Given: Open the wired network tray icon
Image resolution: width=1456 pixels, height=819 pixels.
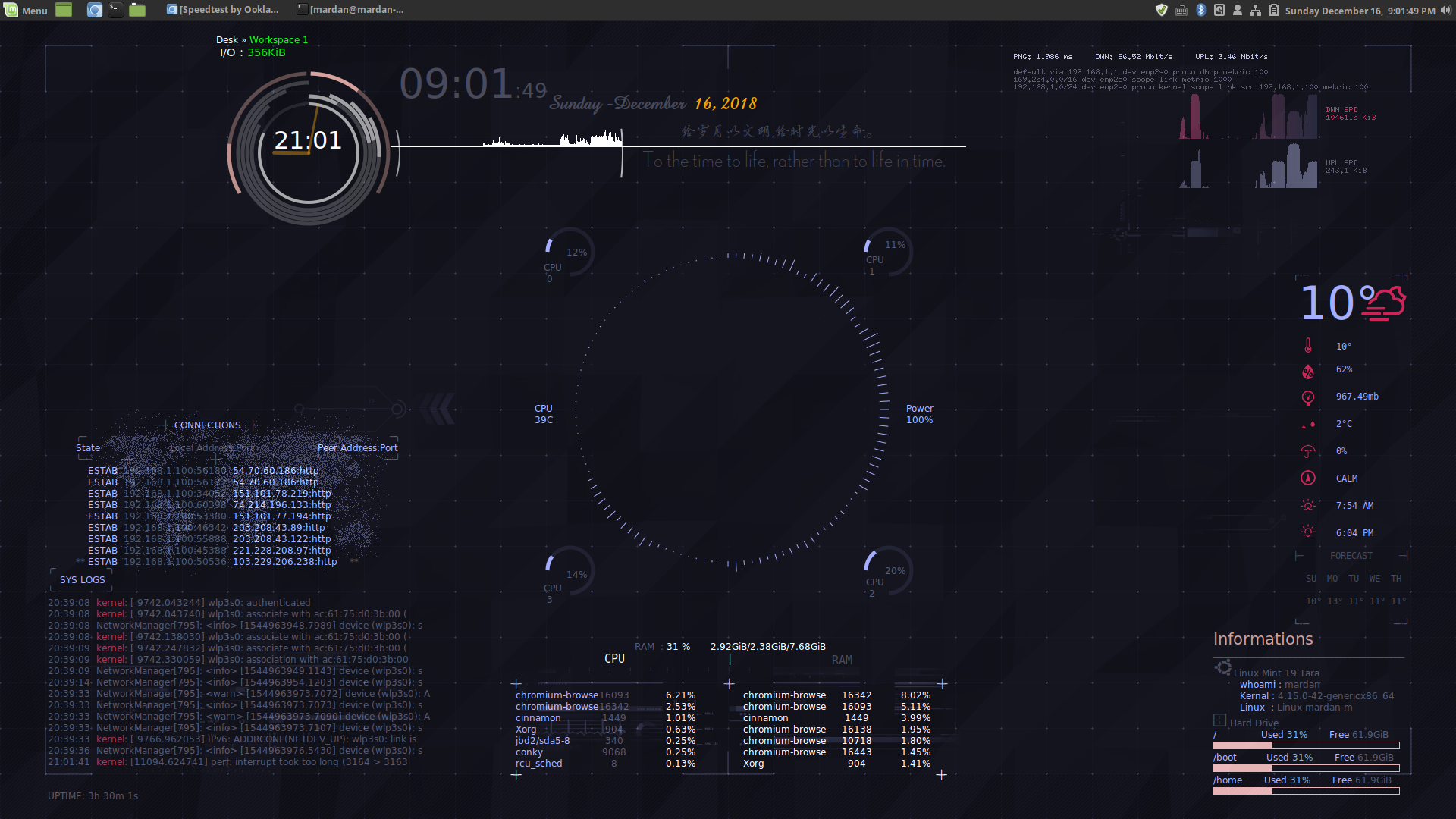Looking at the screenshot, I should click(x=1255, y=10).
